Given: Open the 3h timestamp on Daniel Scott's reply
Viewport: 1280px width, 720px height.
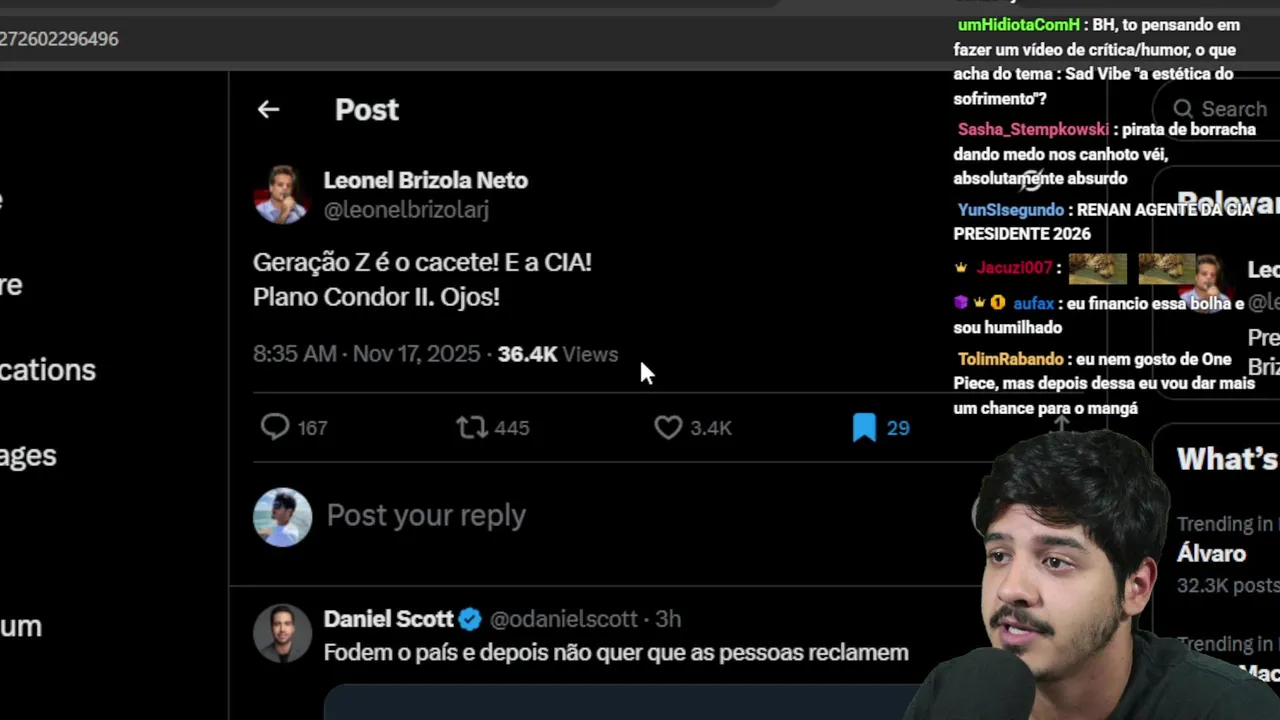Looking at the screenshot, I should [668, 619].
